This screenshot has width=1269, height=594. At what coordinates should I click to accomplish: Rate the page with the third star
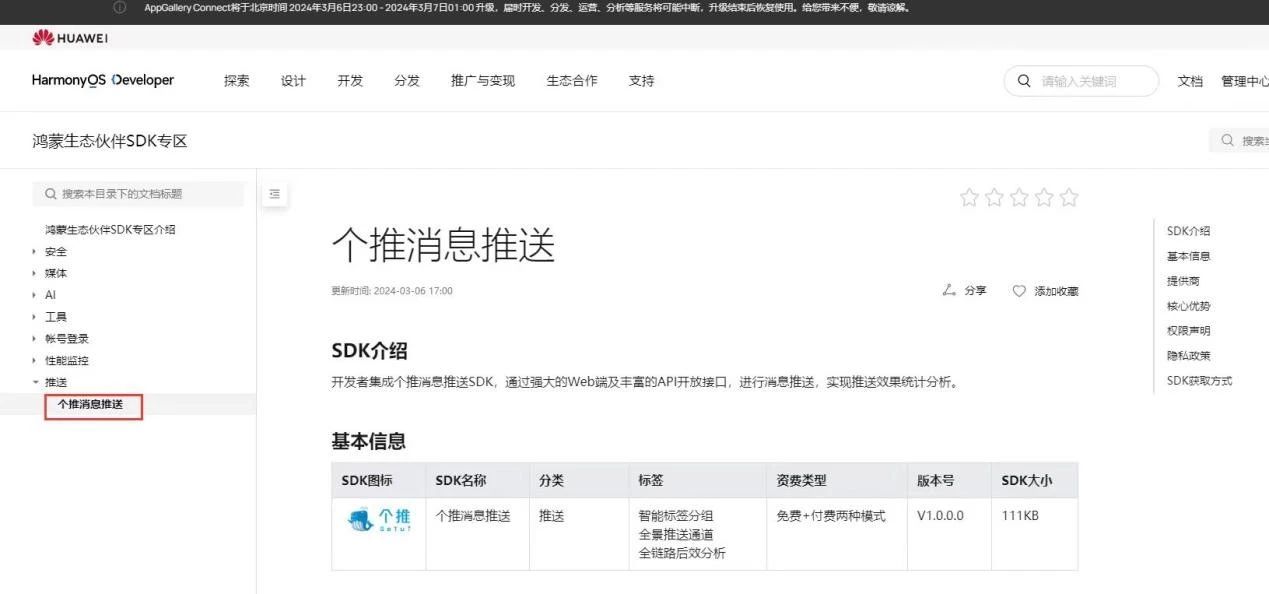point(1019,197)
